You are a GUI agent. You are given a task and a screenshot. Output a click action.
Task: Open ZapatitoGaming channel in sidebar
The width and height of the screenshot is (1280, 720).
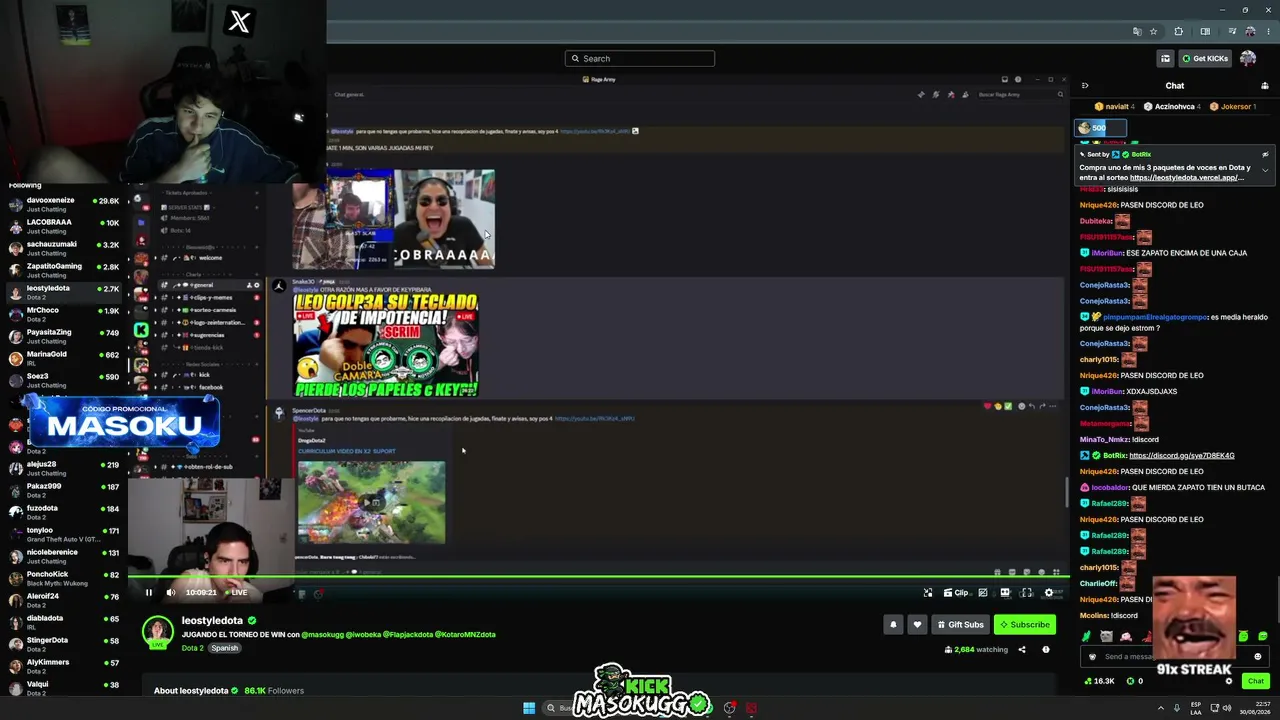(65, 270)
